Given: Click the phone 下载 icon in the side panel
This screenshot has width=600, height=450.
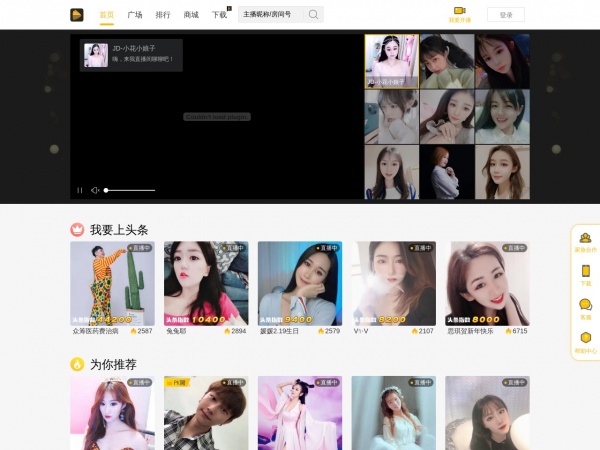Looking at the screenshot, I should (585, 271).
